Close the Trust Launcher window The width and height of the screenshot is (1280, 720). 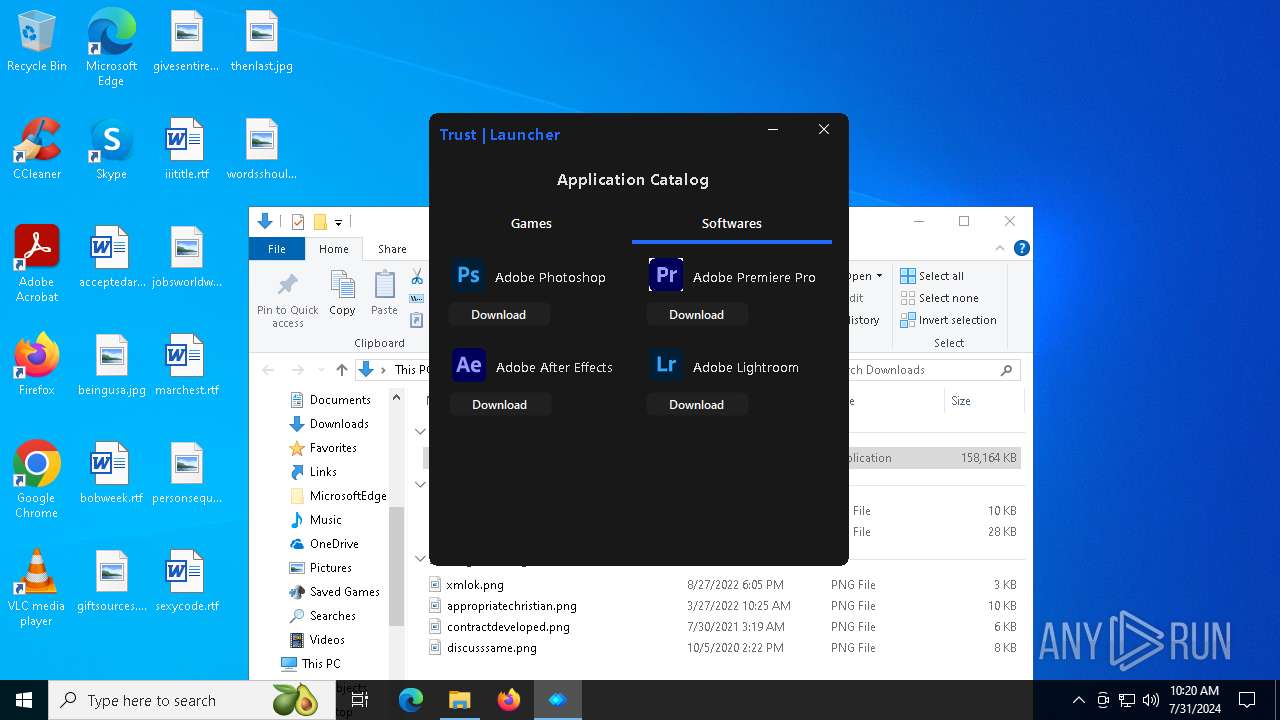824,130
